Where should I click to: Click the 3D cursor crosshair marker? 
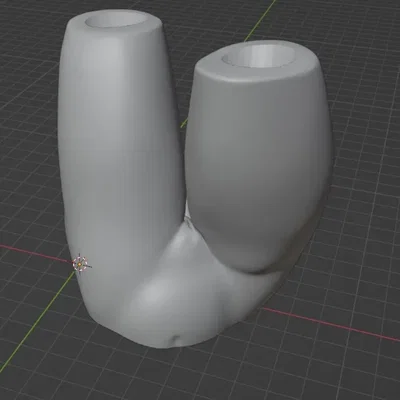[80, 264]
